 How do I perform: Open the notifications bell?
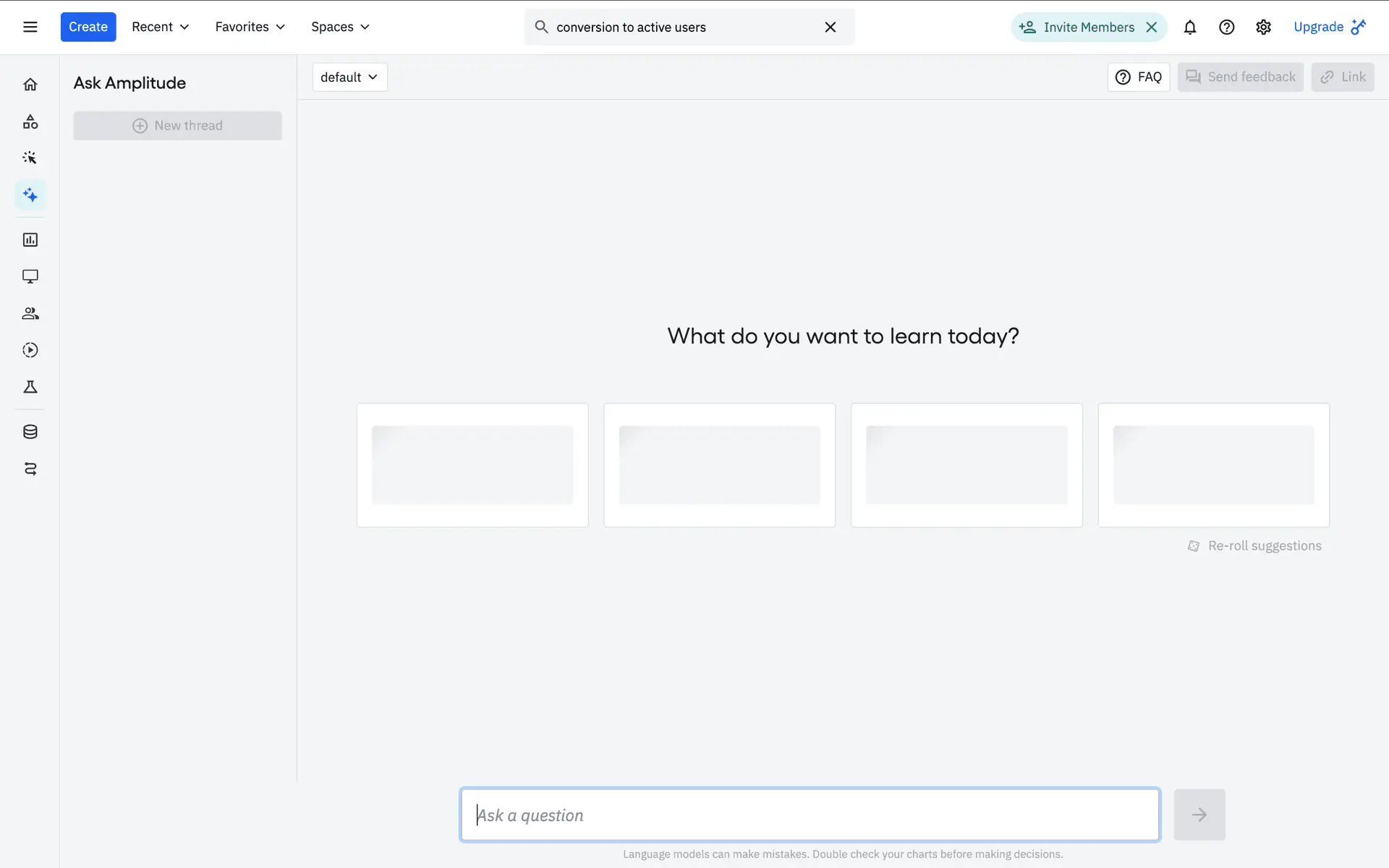click(1189, 27)
